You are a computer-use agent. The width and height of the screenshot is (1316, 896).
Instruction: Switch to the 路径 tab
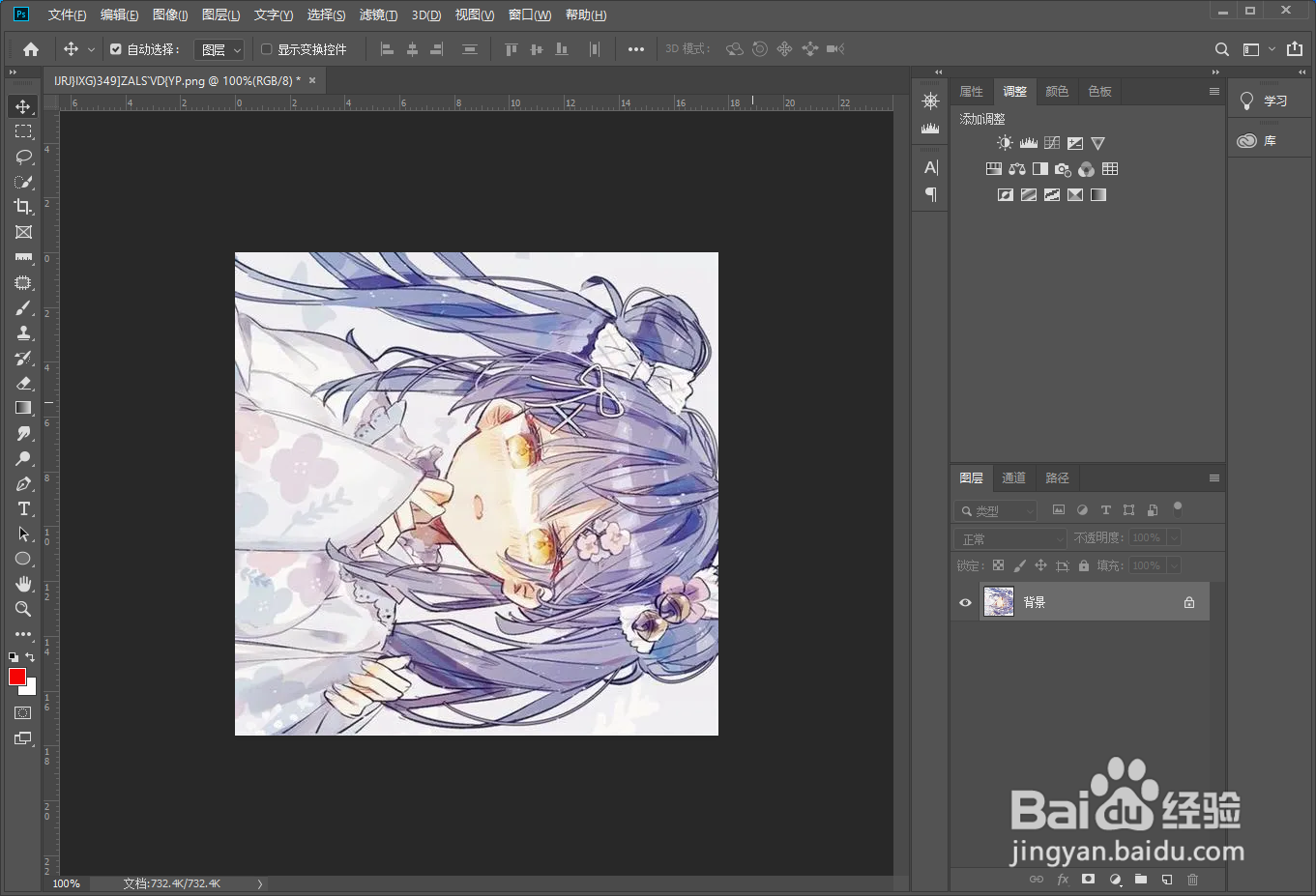point(1057,478)
